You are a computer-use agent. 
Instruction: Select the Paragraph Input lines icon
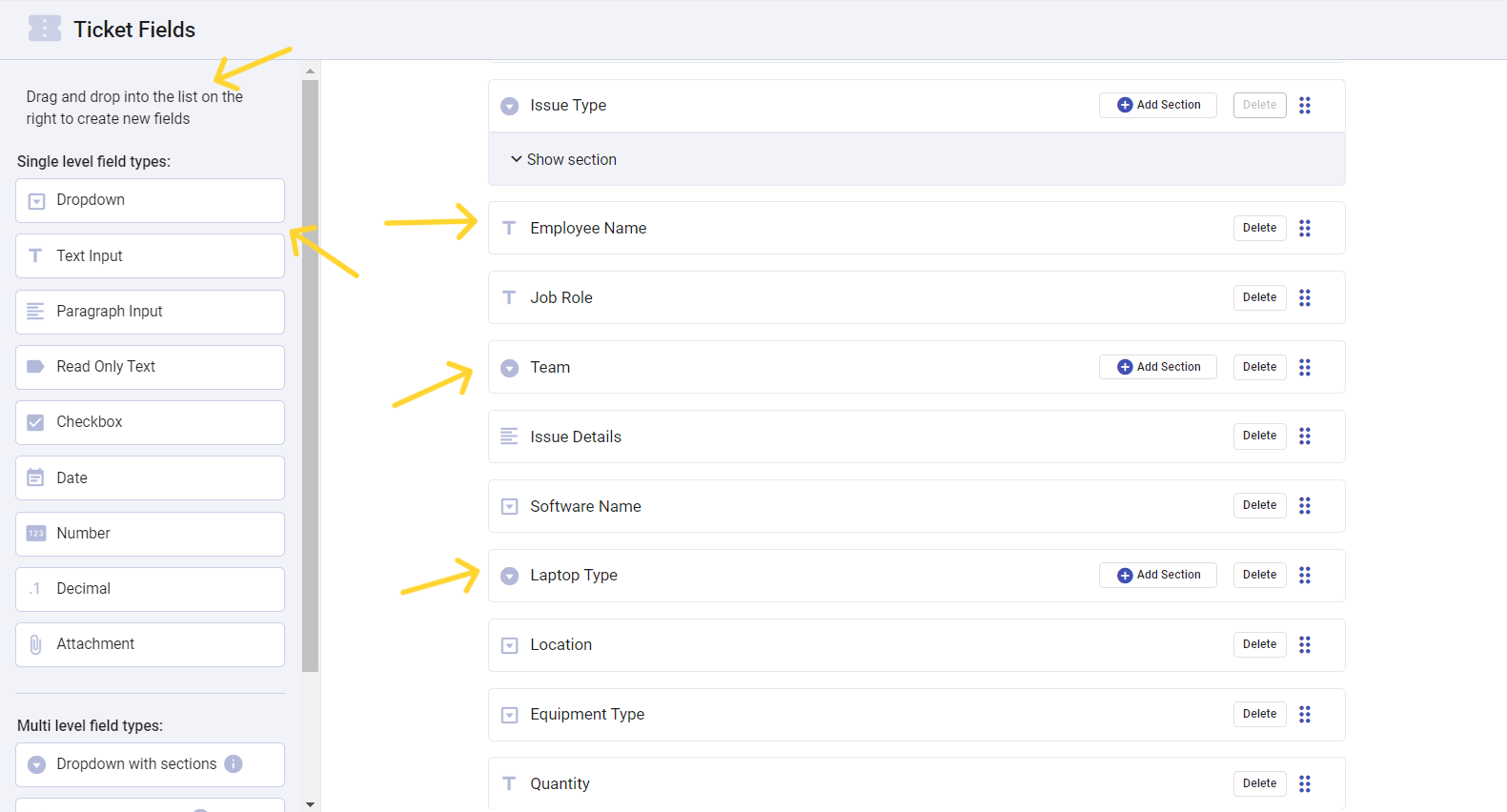[36, 312]
